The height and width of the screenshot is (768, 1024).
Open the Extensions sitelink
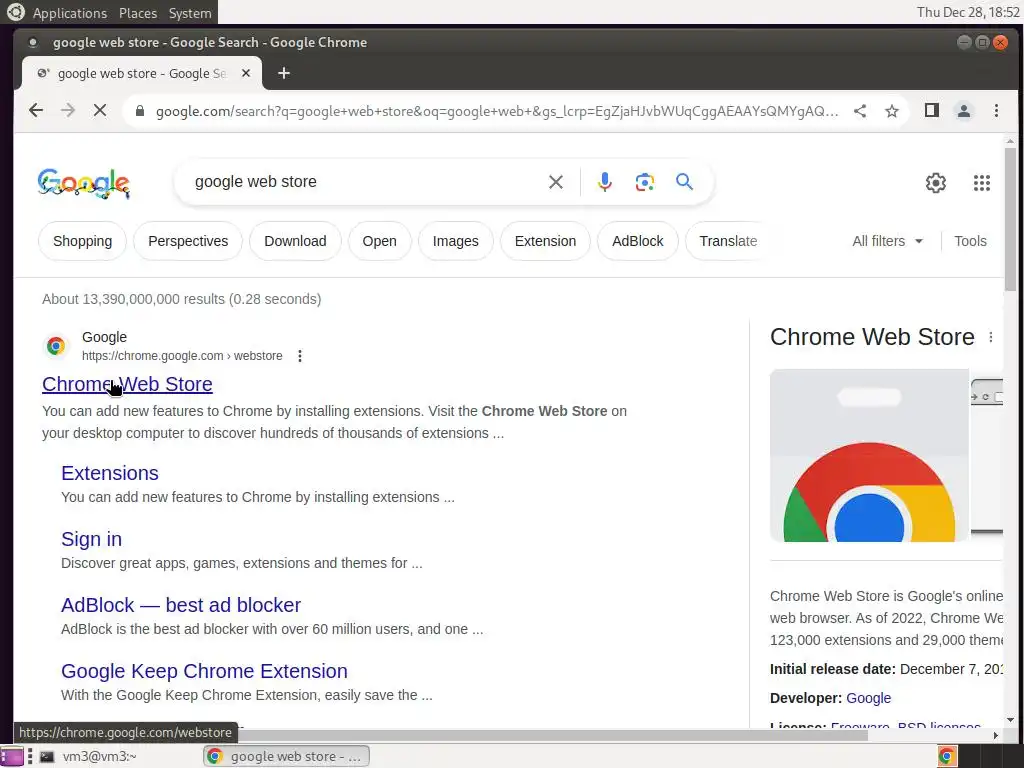click(x=110, y=473)
